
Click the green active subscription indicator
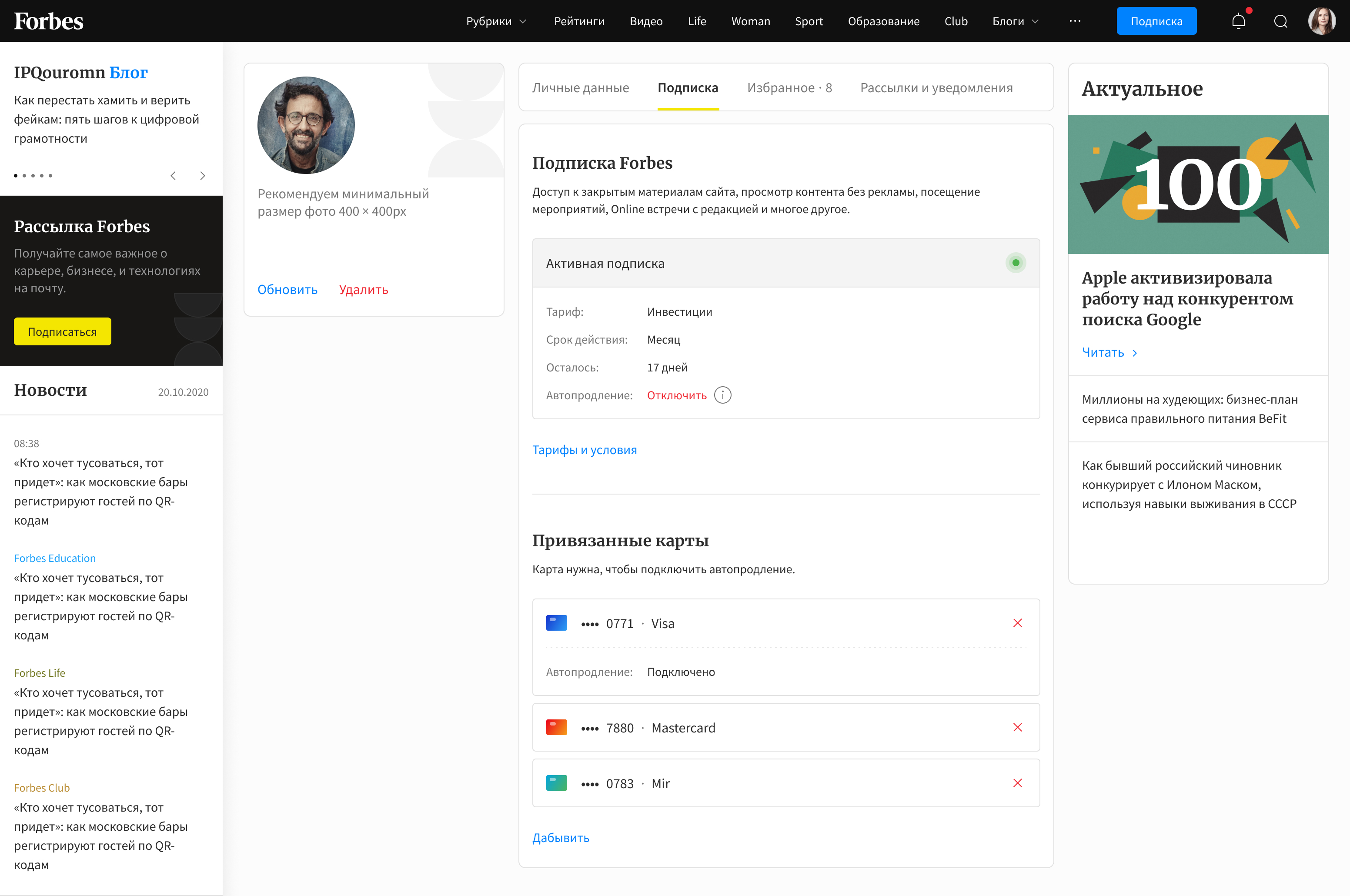pos(1015,263)
